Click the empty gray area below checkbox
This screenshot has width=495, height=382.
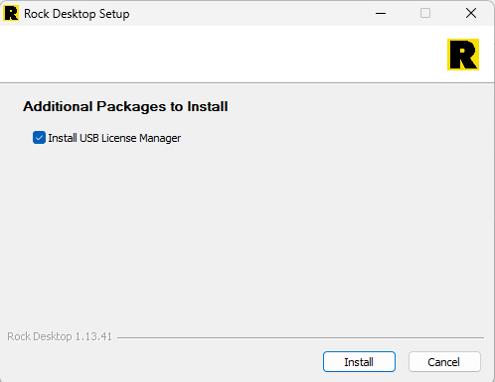click(x=247, y=233)
